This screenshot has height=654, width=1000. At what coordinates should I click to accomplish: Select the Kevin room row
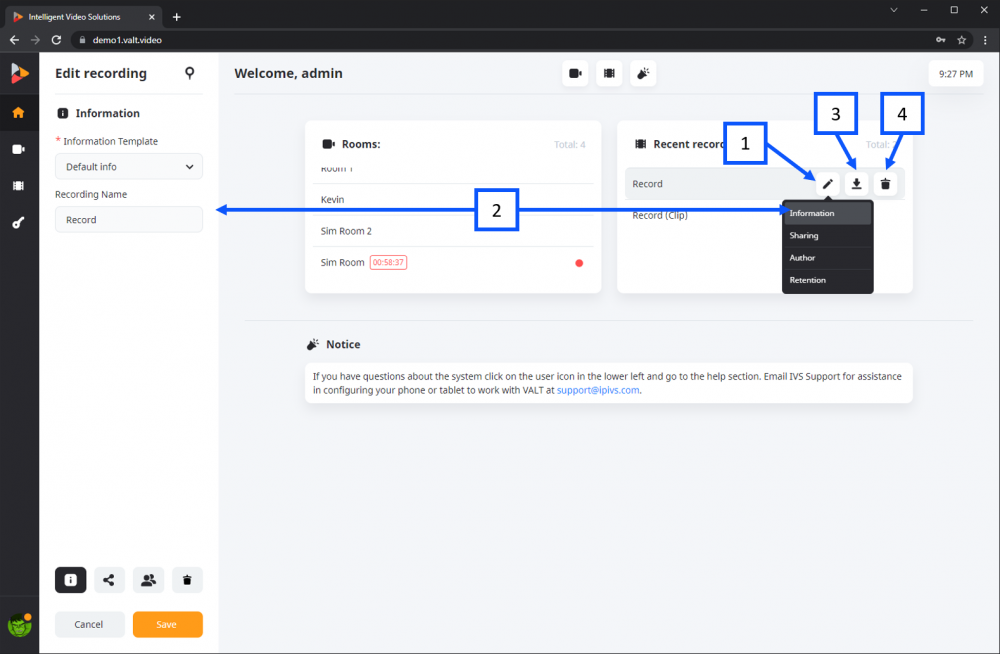(x=453, y=200)
